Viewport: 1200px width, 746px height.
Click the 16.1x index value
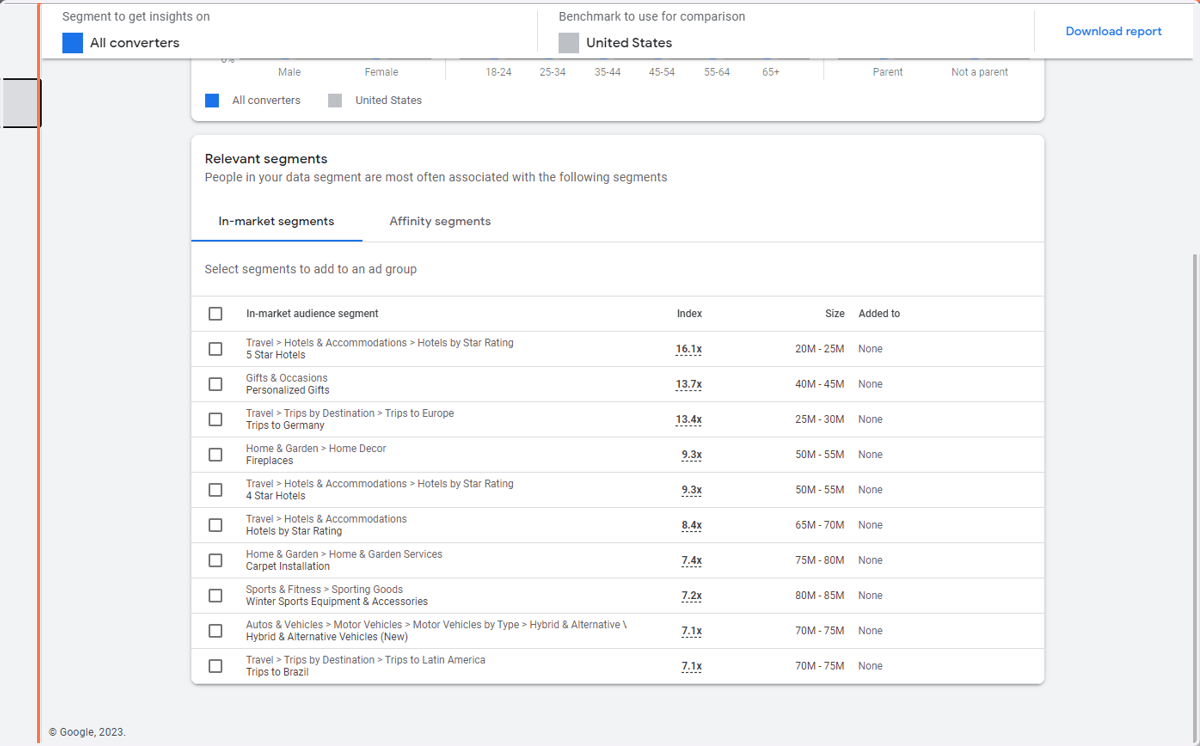point(689,349)
